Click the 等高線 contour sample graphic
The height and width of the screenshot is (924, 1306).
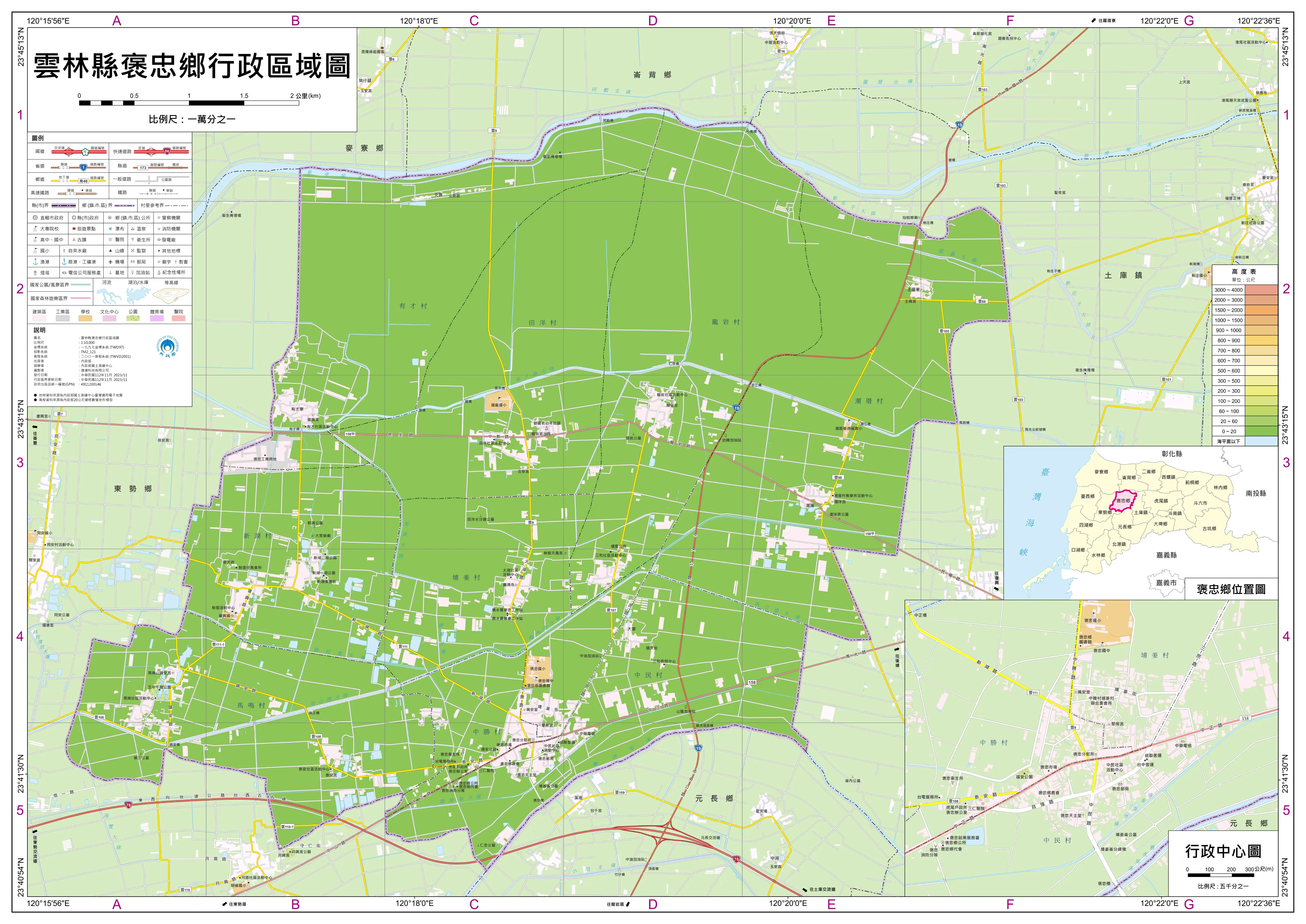(171, 296)
